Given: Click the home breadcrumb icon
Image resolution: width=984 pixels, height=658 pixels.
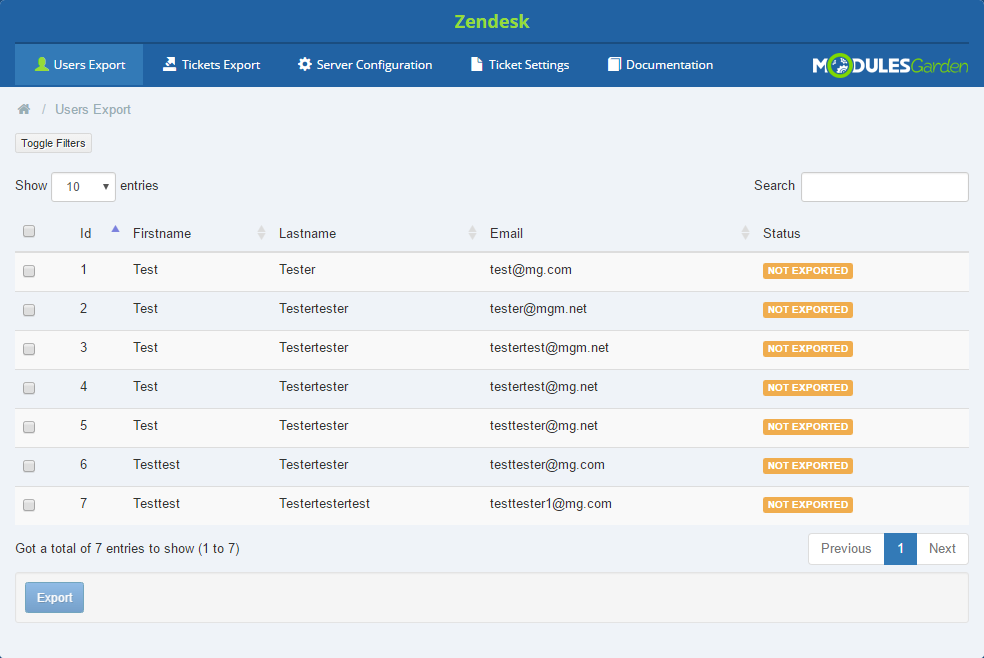Looking at the screenshot, I should [24, 109].
